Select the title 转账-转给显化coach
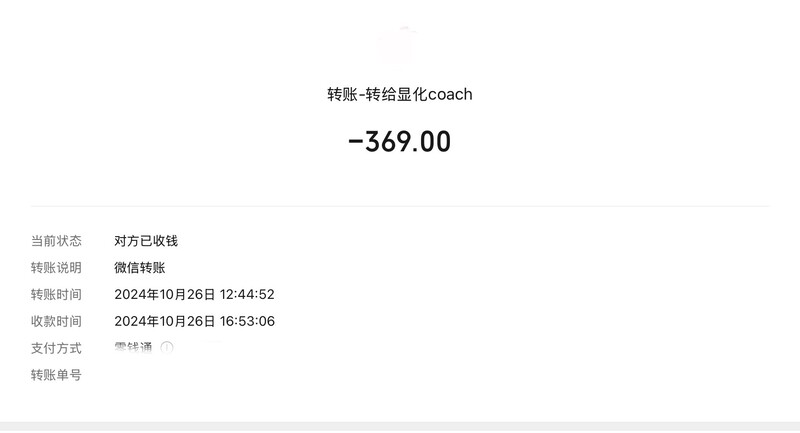This screenshot has width=800, height=433. tap(400, 94)
